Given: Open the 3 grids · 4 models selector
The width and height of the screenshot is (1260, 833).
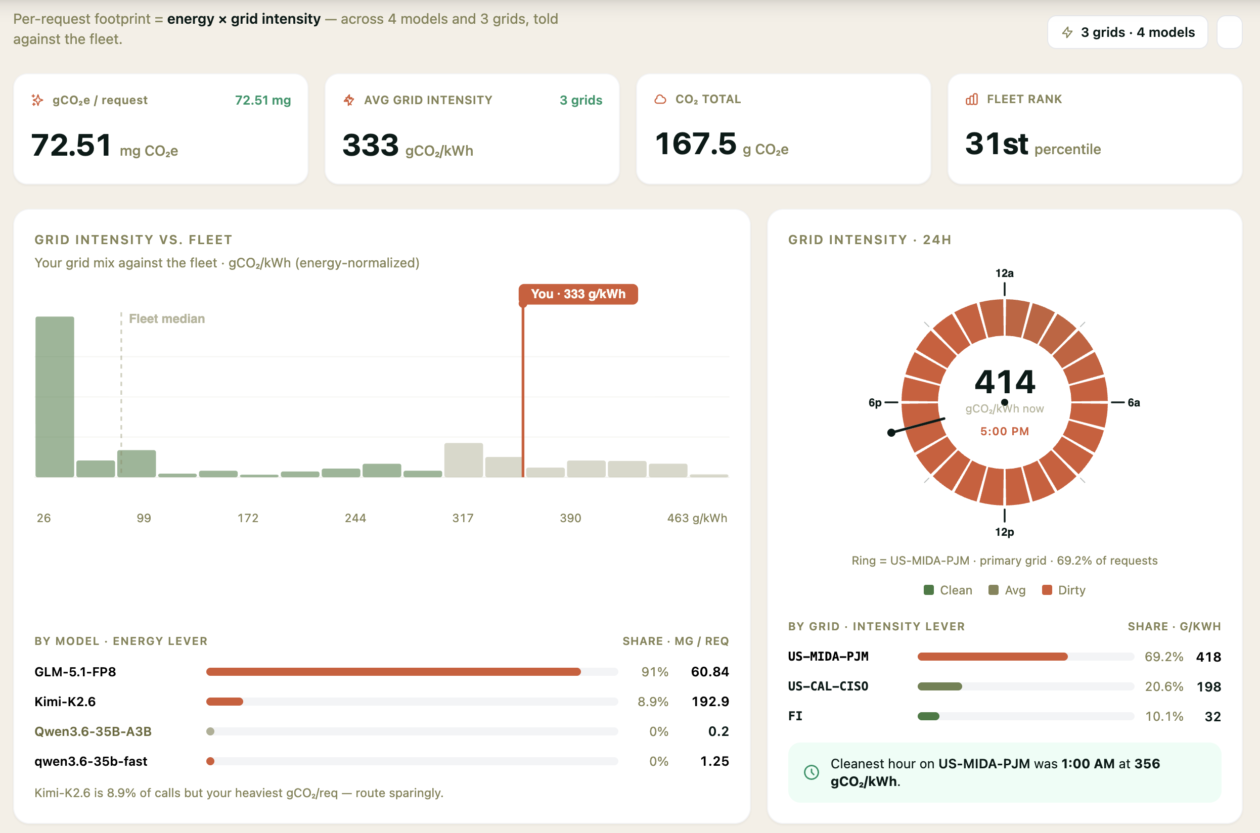Looking at the screenshot, I should pyautogui.click(x=1128, y=32).
